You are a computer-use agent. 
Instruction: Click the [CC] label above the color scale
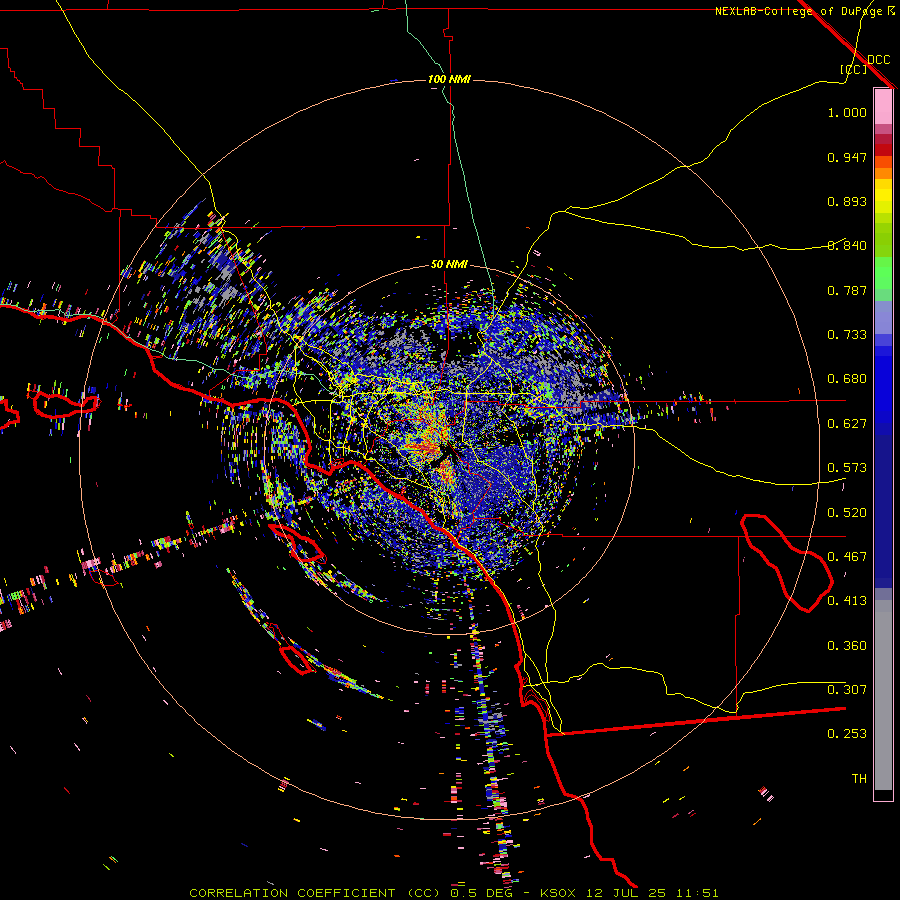tap(854, 69)
